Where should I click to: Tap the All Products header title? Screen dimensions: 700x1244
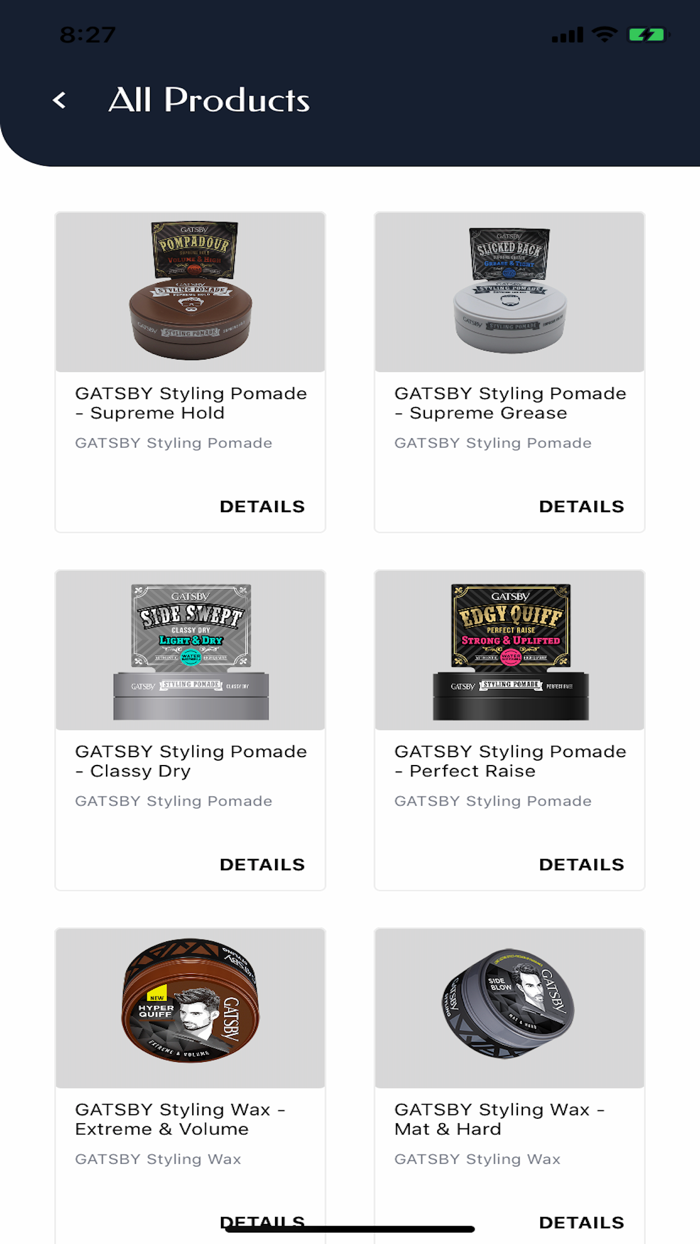tap(209, 100)
